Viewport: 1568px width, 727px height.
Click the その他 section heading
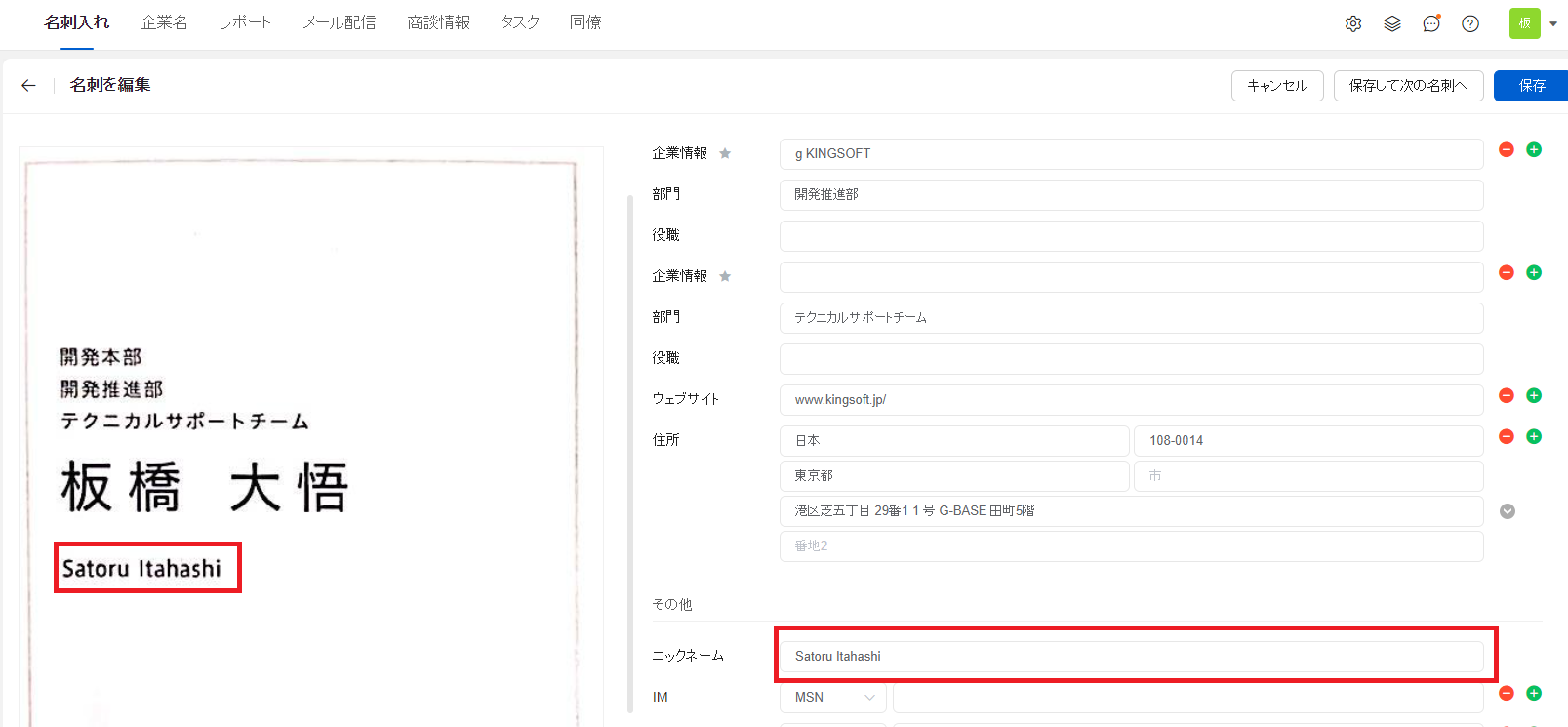click(672, 605)
